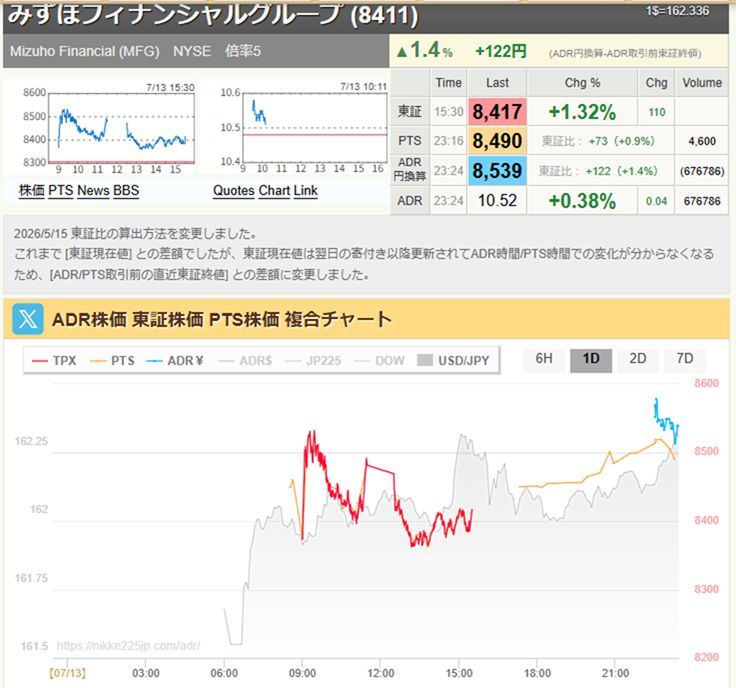This screenshot has height=688, width=736.
Task: Click the X (Twitter) share icon
Action: tap(28, 319)
